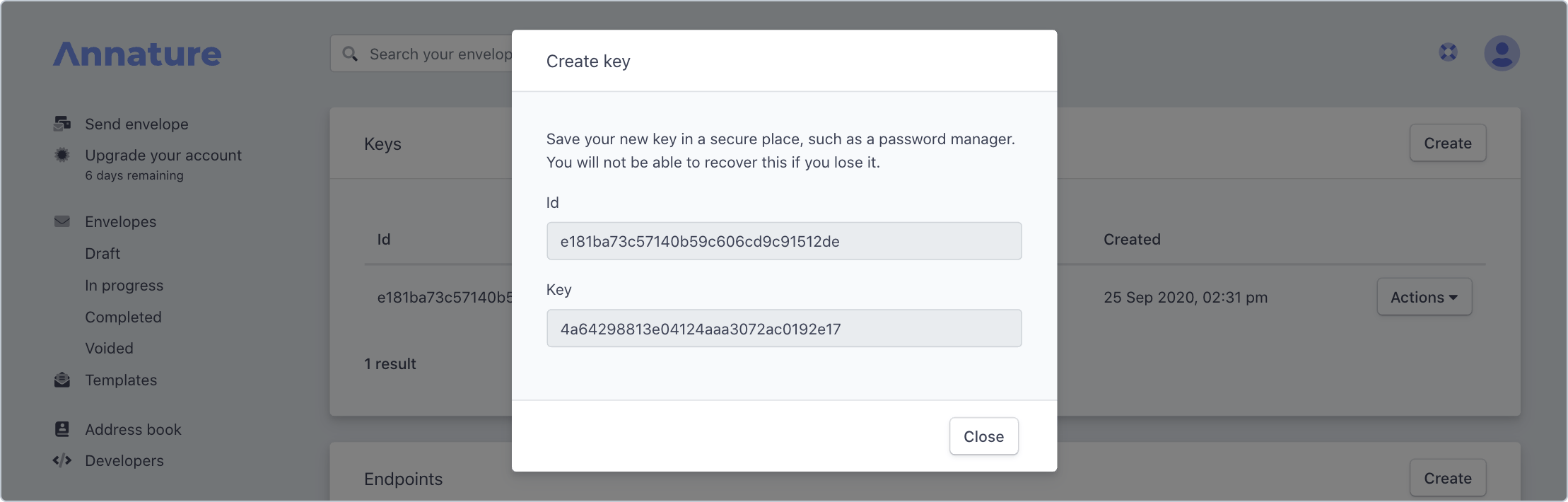Open Envelopes via the envelope icon
Viewport: 1568px width, 502px height.
pos(62,221)
